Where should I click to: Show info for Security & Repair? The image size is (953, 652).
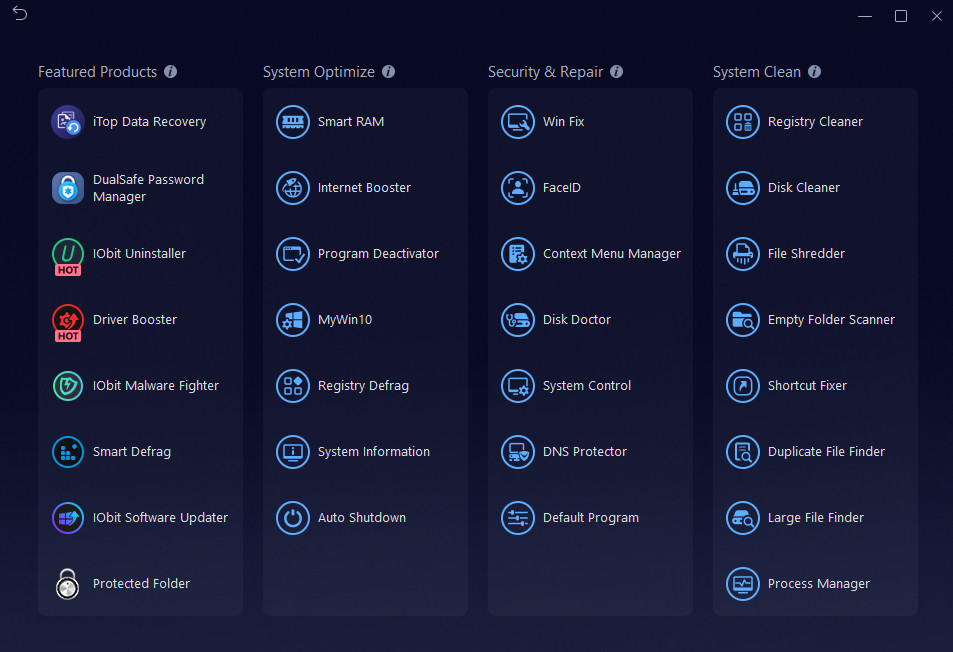click(616, 72)
